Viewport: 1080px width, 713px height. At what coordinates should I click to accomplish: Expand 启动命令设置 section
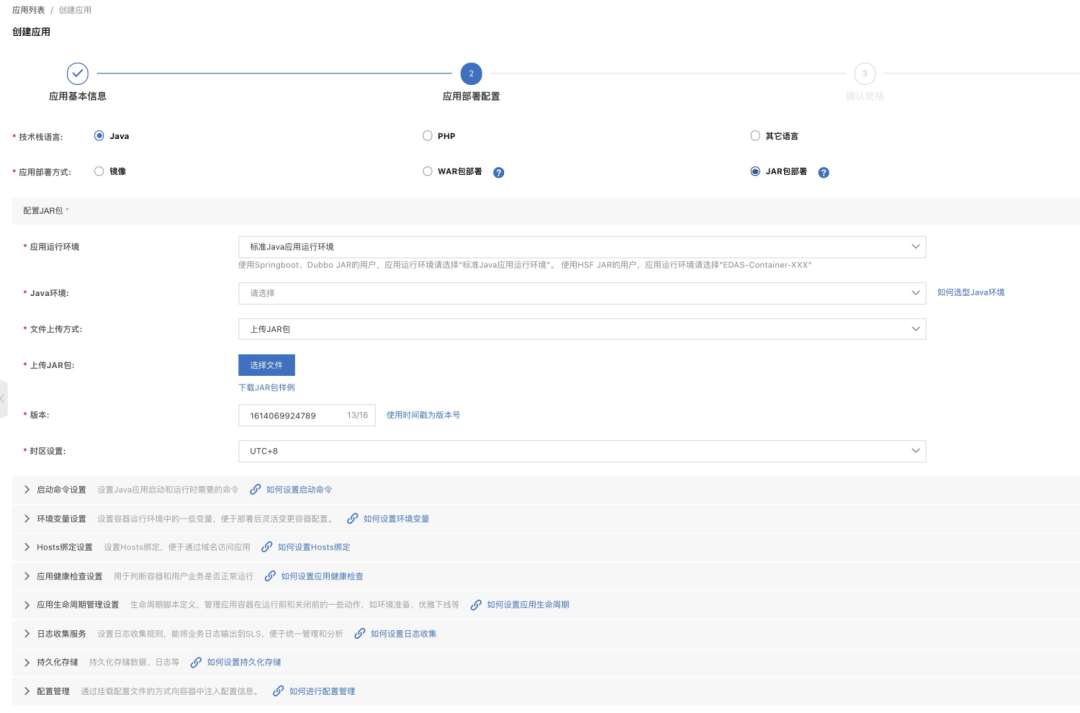[27, 489]
